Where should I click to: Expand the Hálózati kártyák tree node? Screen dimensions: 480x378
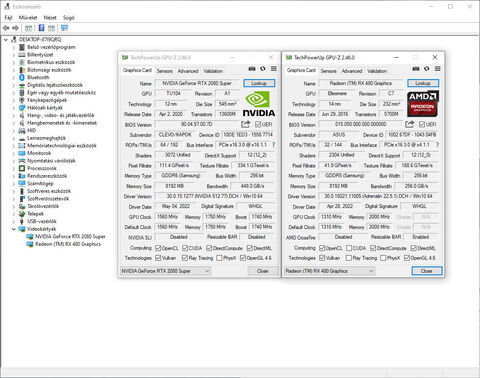(14, 108)
